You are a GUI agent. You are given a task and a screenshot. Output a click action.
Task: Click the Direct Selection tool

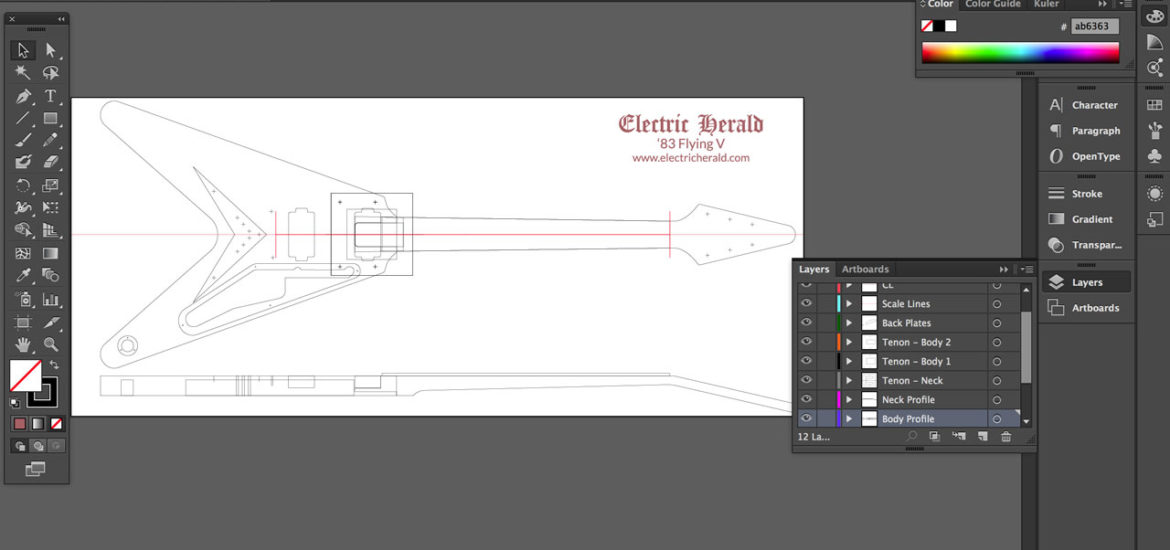[x=50, y=50]
